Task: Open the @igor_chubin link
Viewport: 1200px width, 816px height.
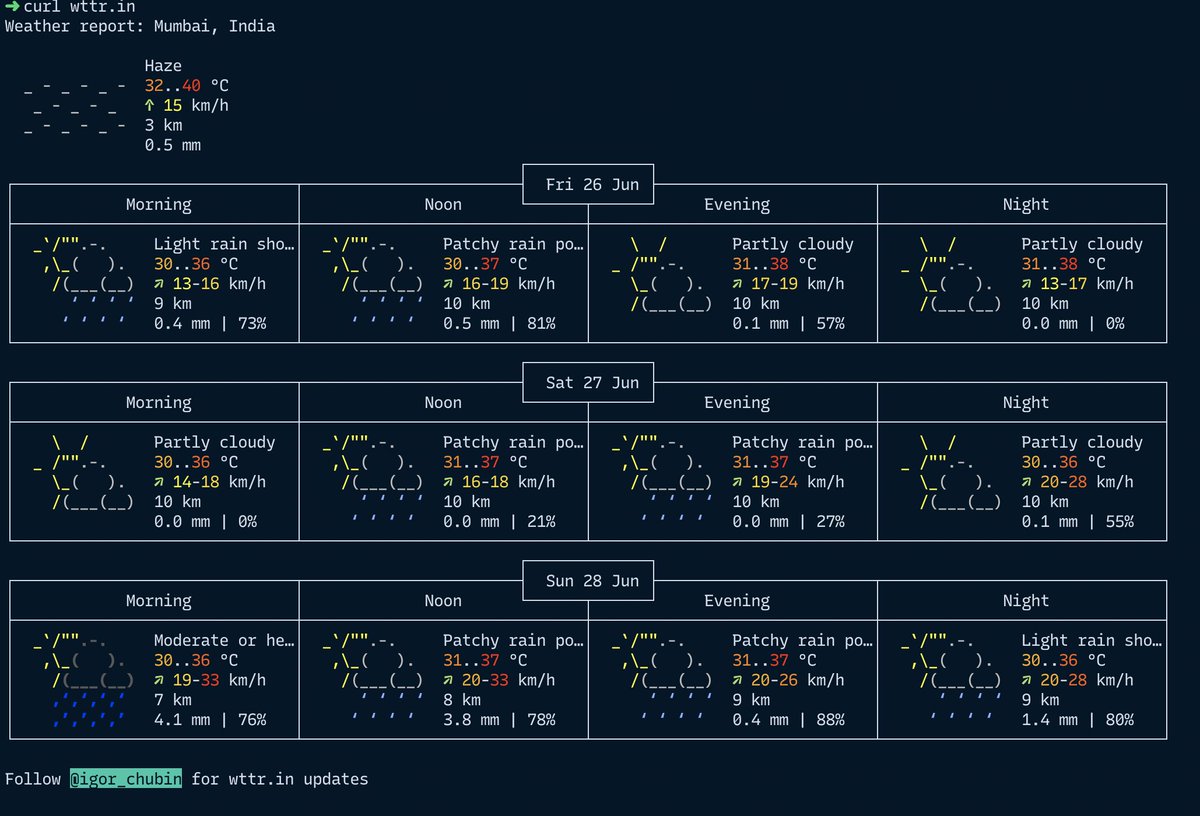Action: (x=125, y=779)
